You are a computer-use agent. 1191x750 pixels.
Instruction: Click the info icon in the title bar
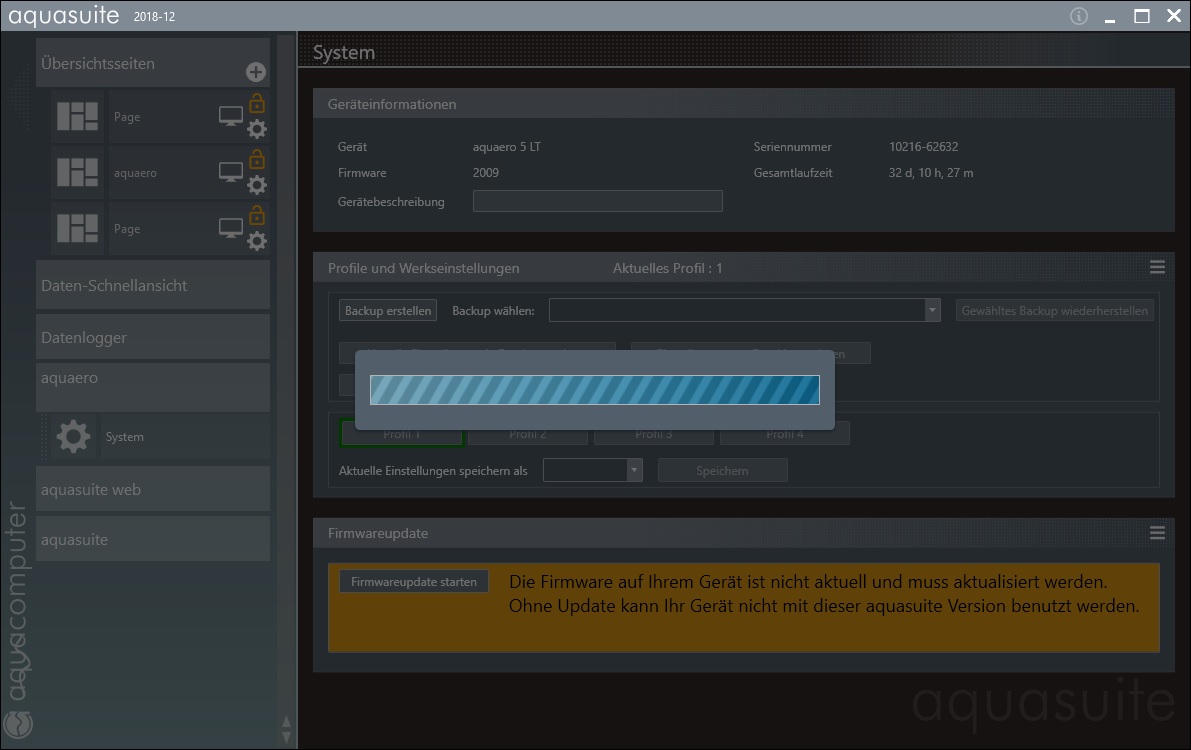(1078, 16)
